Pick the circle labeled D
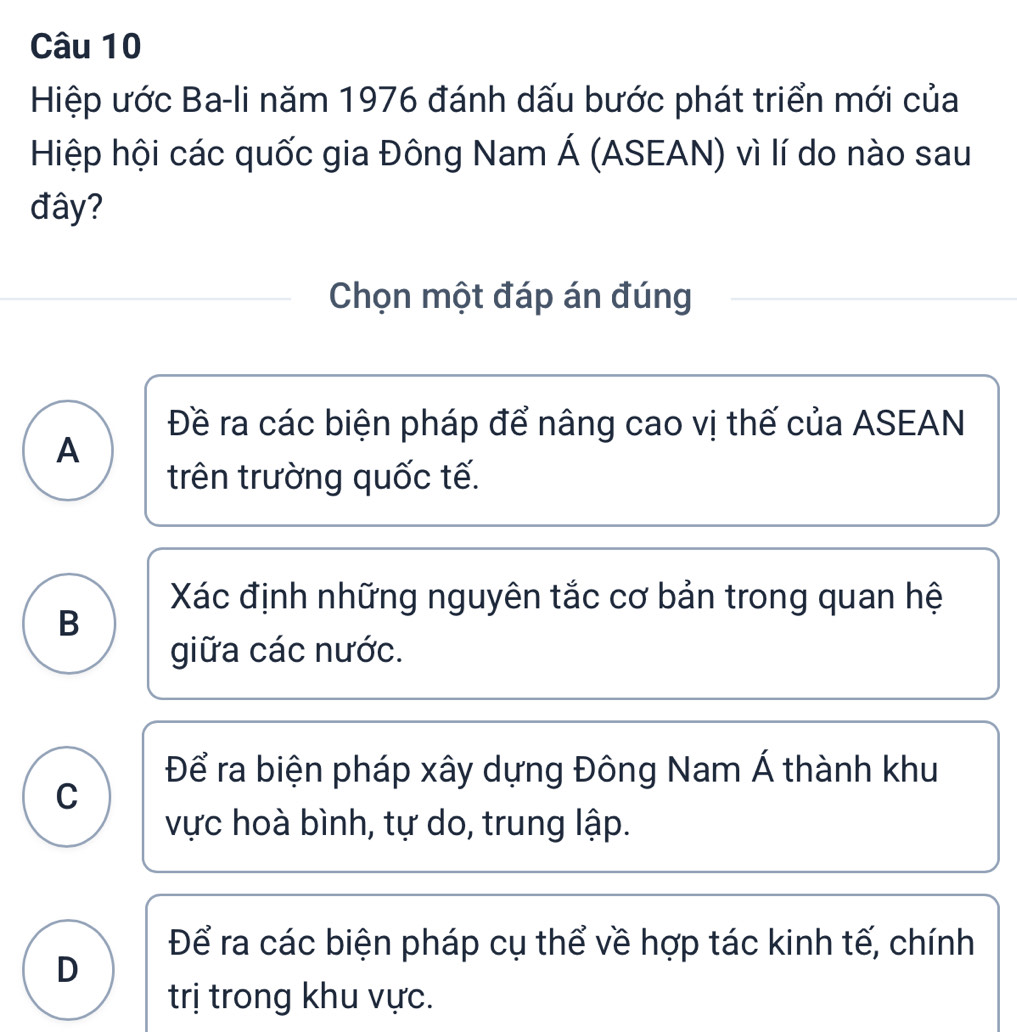 point(68,968)
